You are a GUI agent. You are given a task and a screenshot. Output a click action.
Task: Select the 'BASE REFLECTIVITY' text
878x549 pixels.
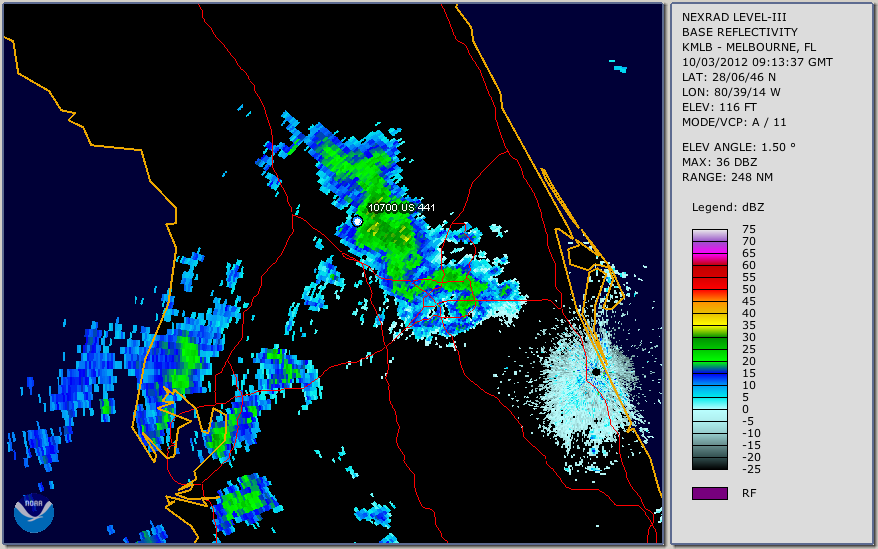pyautogui.click(x=740, y=32)
